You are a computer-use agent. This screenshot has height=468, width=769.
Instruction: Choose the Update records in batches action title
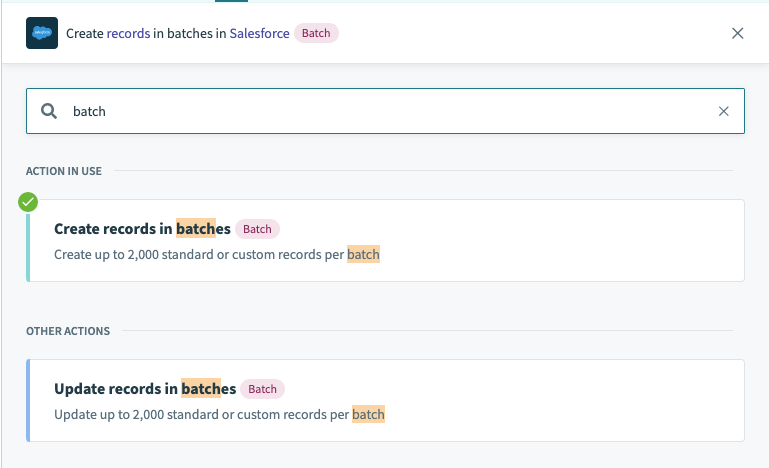pos(144,389)
